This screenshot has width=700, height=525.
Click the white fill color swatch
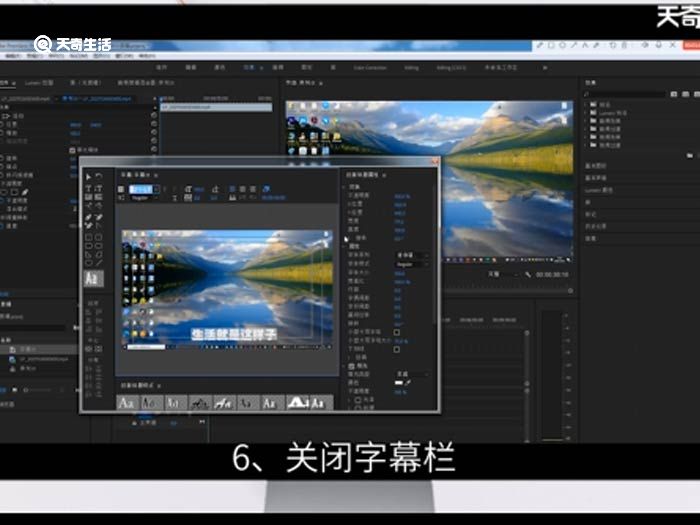(x=398, y=383)
